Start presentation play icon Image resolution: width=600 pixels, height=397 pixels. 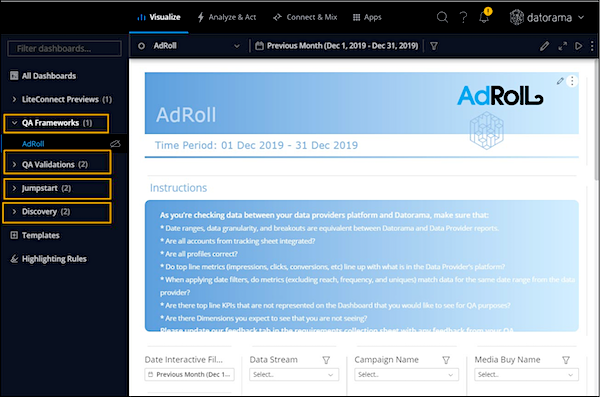pos(578,46)
